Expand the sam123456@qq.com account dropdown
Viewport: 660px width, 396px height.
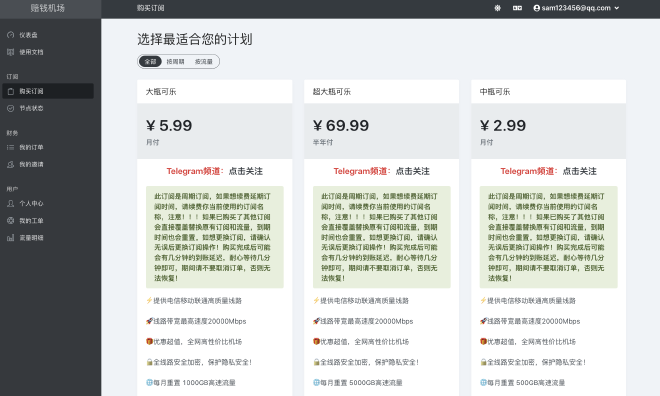tap(576, 8)
